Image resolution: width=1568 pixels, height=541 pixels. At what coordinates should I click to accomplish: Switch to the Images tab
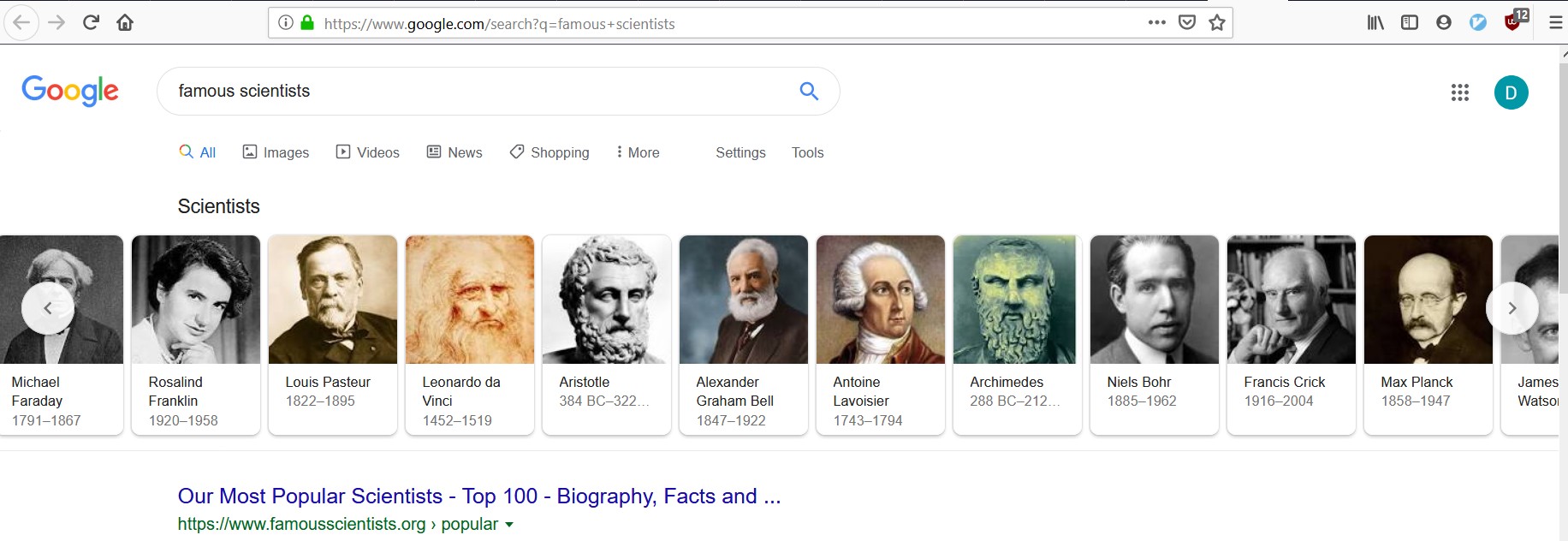click(x=276, y=152)
